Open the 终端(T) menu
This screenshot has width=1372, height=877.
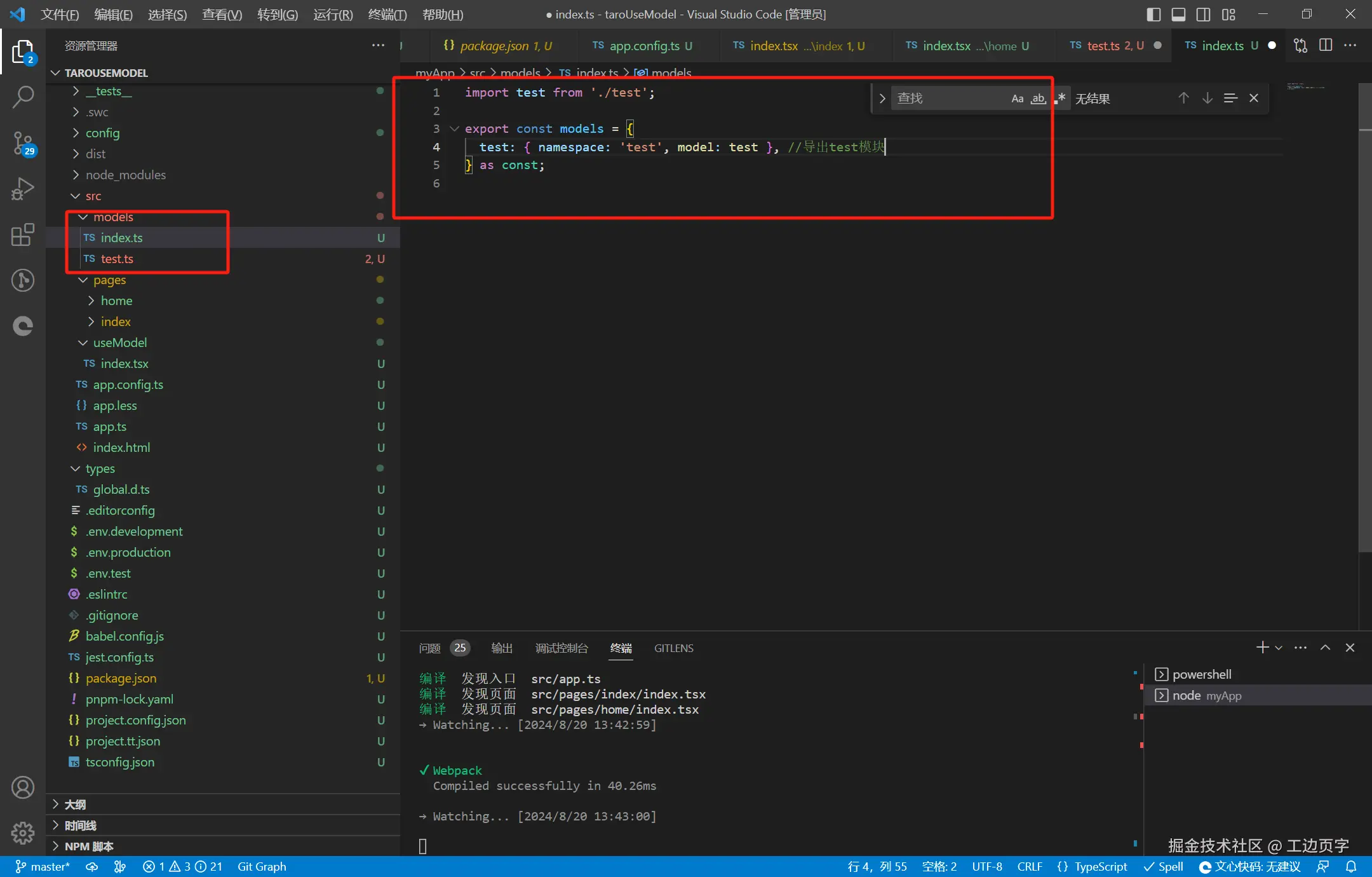click(x=387, y=14)
